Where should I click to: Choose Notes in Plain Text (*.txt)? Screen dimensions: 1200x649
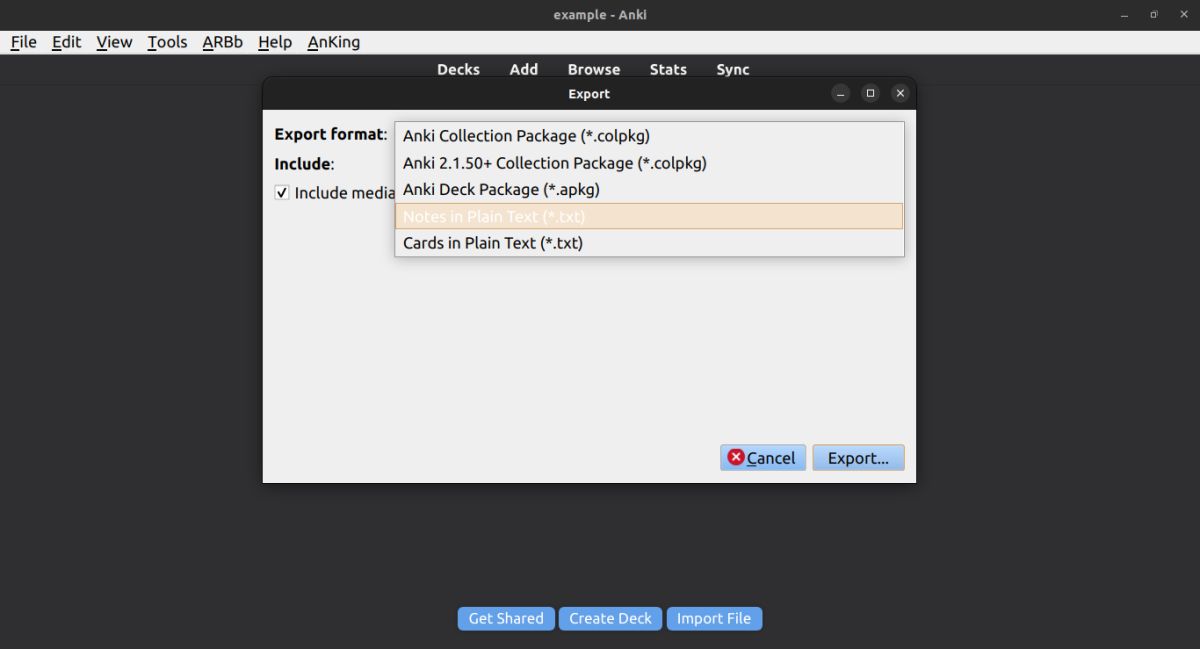pos(649,216)
